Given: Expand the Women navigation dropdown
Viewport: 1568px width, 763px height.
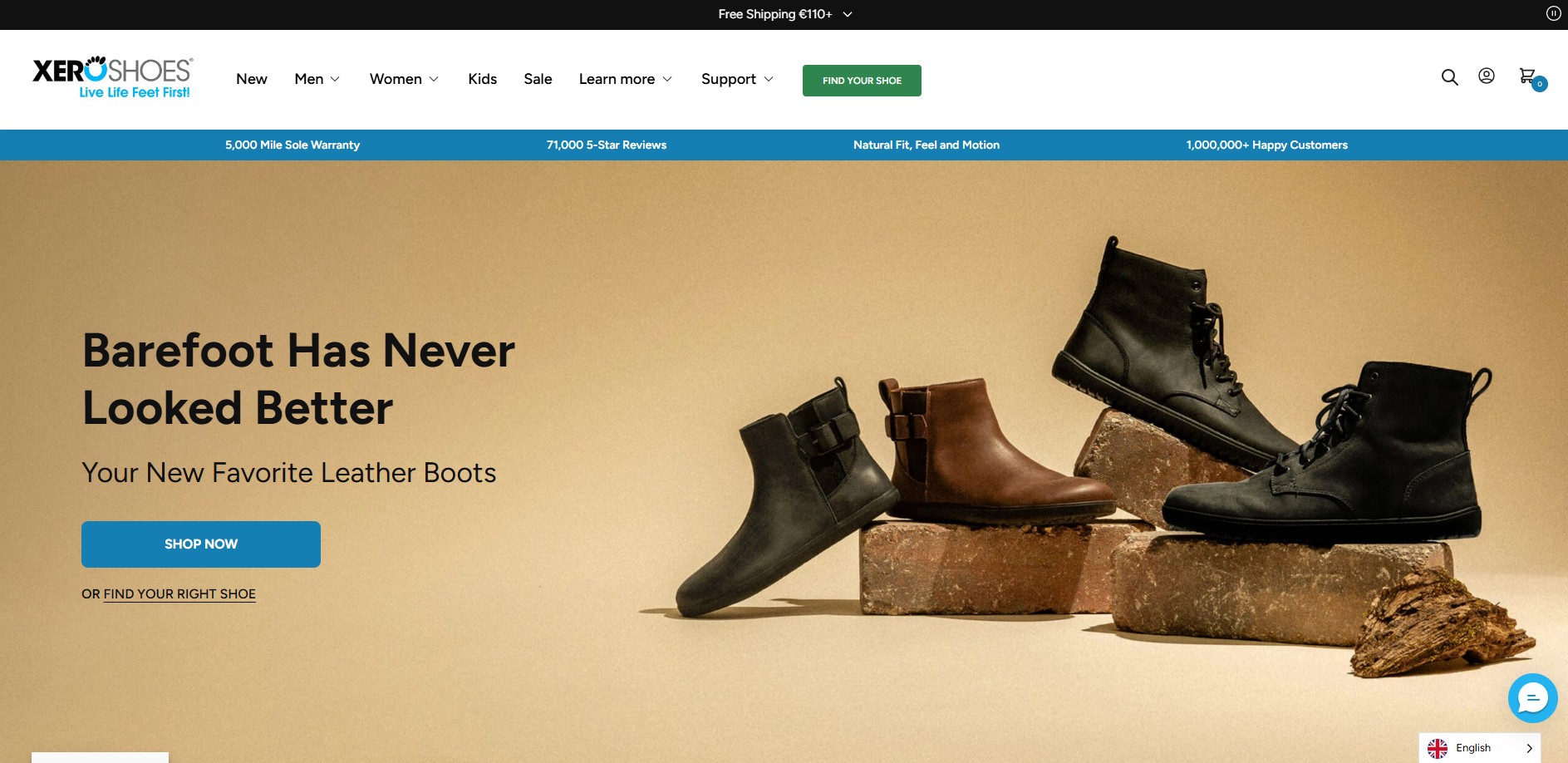Looking at the screenshot, I should click(404, 79).
